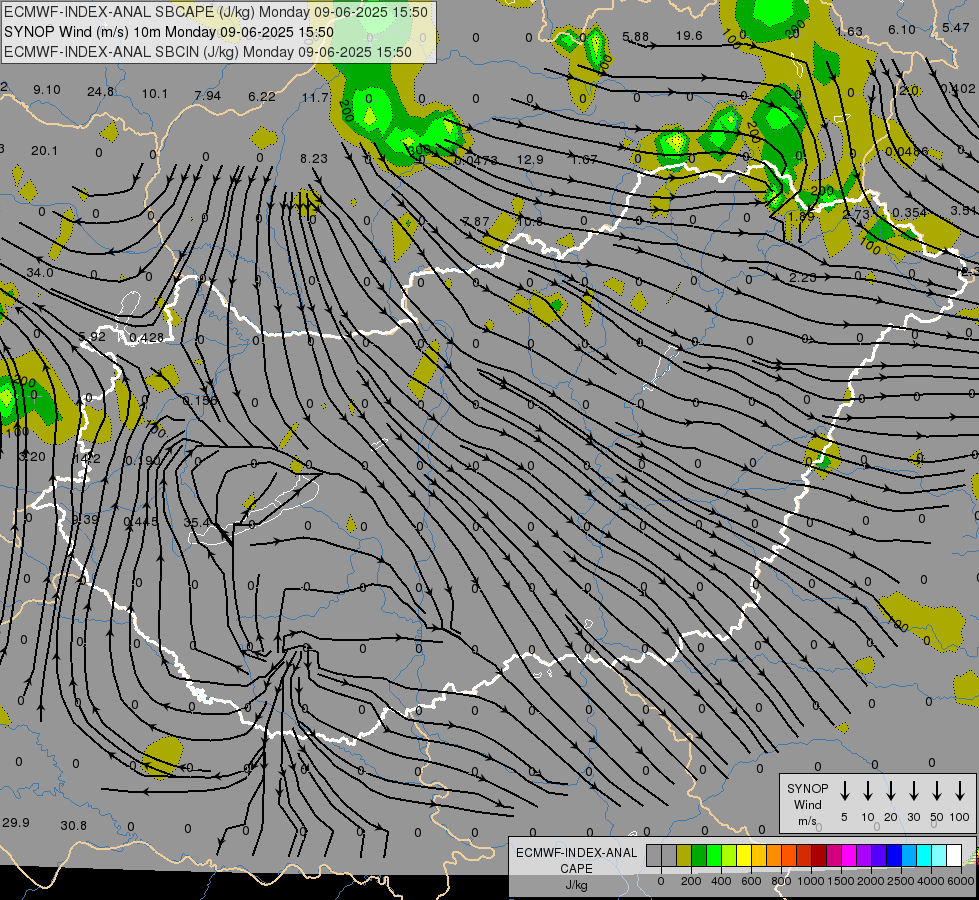Click the 2500 tick label on the CAPE scale
Screen dimensions: 979x900
[x=901, y=881]
